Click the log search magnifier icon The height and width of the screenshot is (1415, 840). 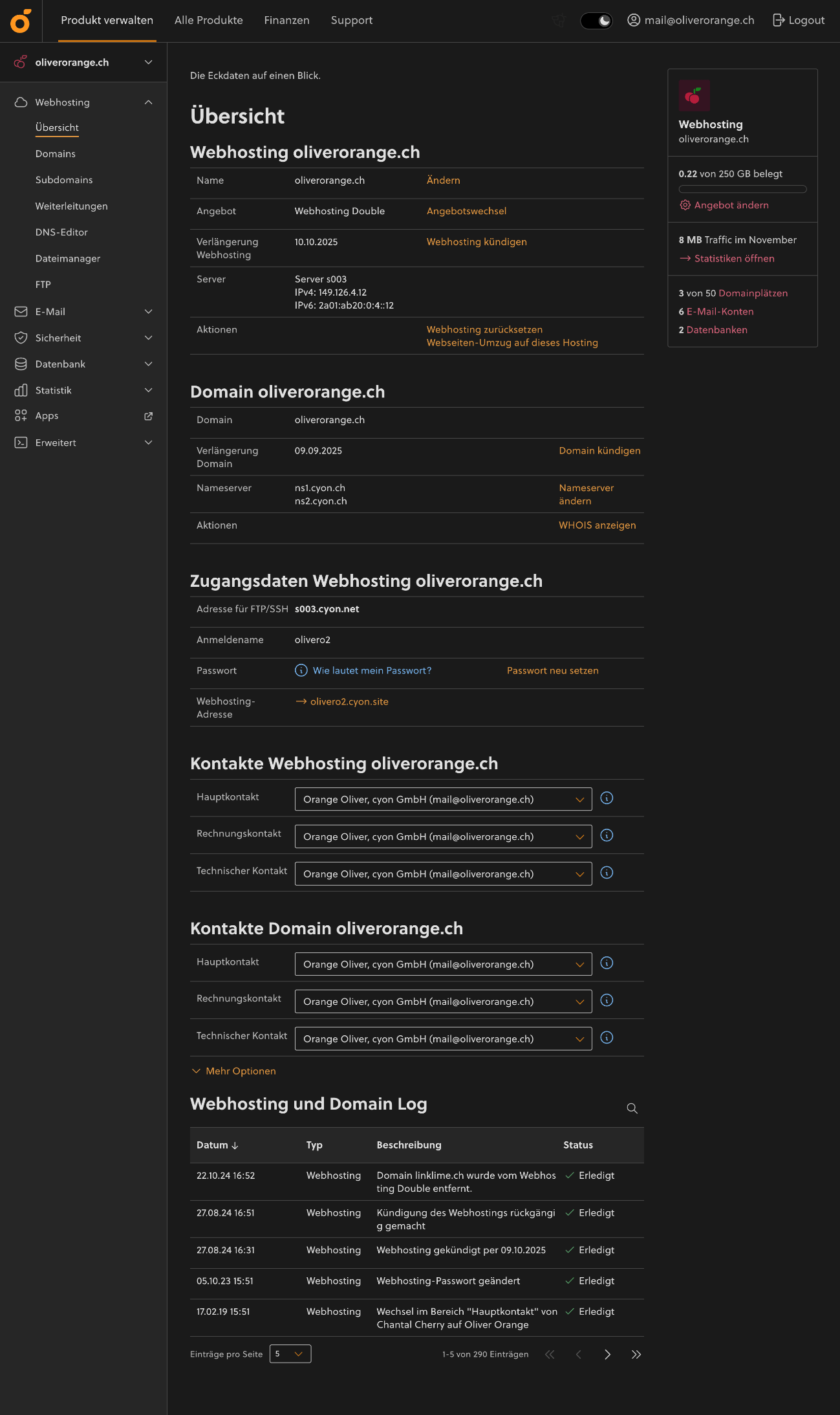[x=632, y=1108]
